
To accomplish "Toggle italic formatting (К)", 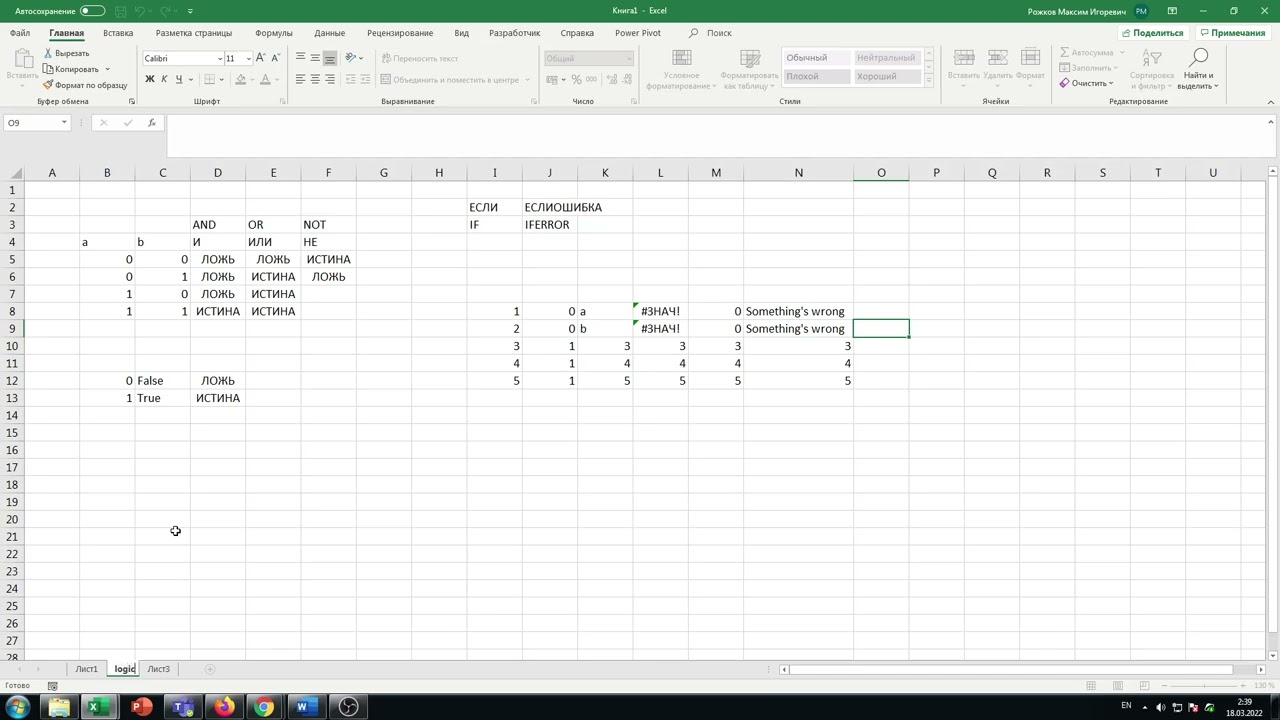I will click(164, 79).
